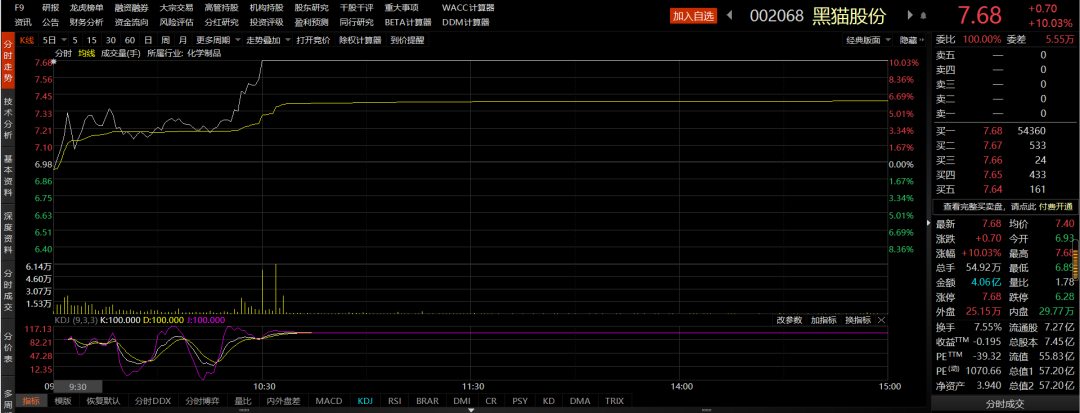Switch indicator to 分时DDX
This screenshot has width=1080, height=413.
coord(153,400)
